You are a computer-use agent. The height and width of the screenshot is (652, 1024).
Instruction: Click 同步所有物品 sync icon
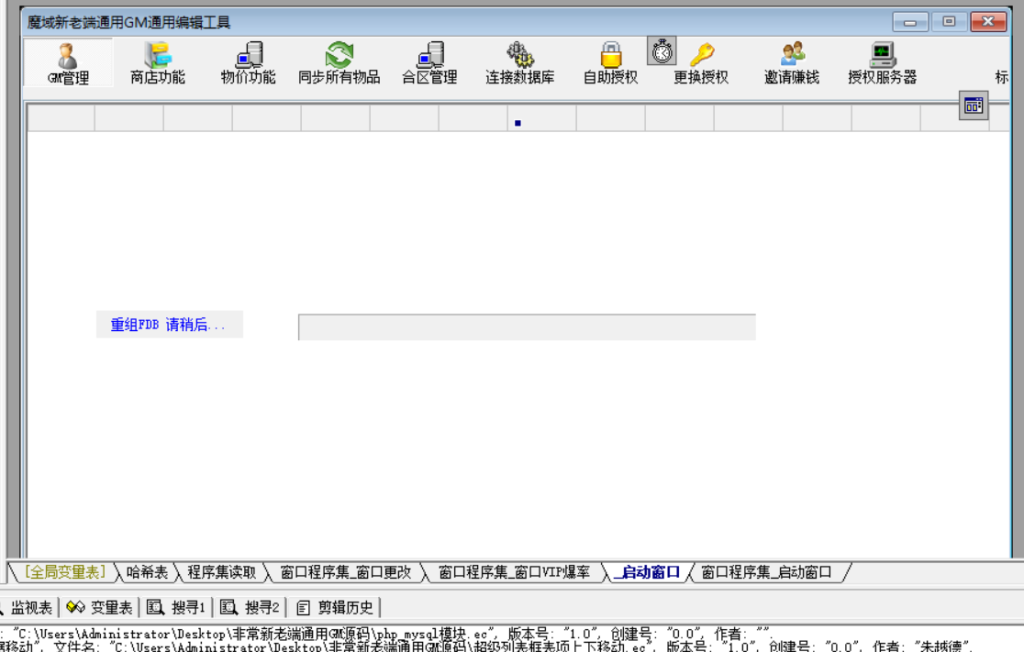pos(339,63)
